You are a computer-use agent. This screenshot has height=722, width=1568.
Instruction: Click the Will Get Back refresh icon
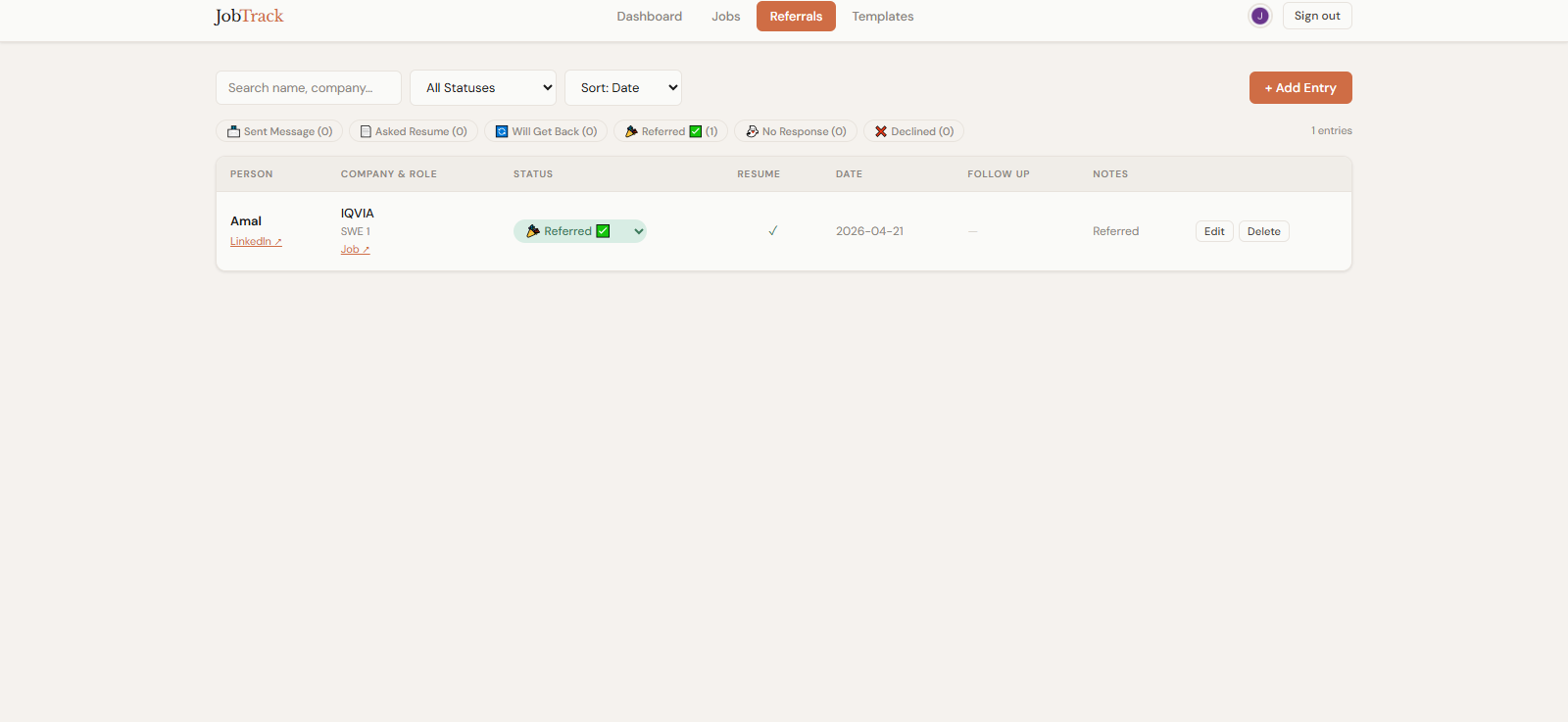click(x=502, y=131)
